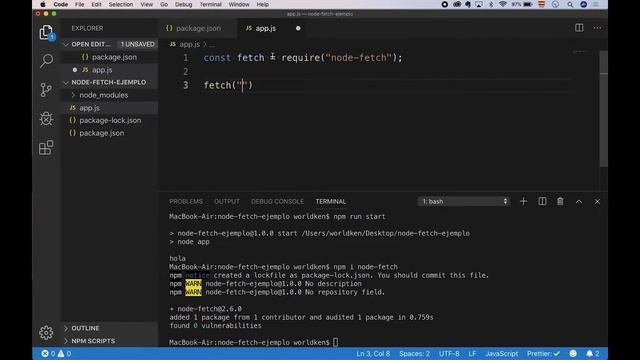Screen dimensions: 640x360
Task: Show errors and warnings count in status bar
Action: [x=56, y=353]
